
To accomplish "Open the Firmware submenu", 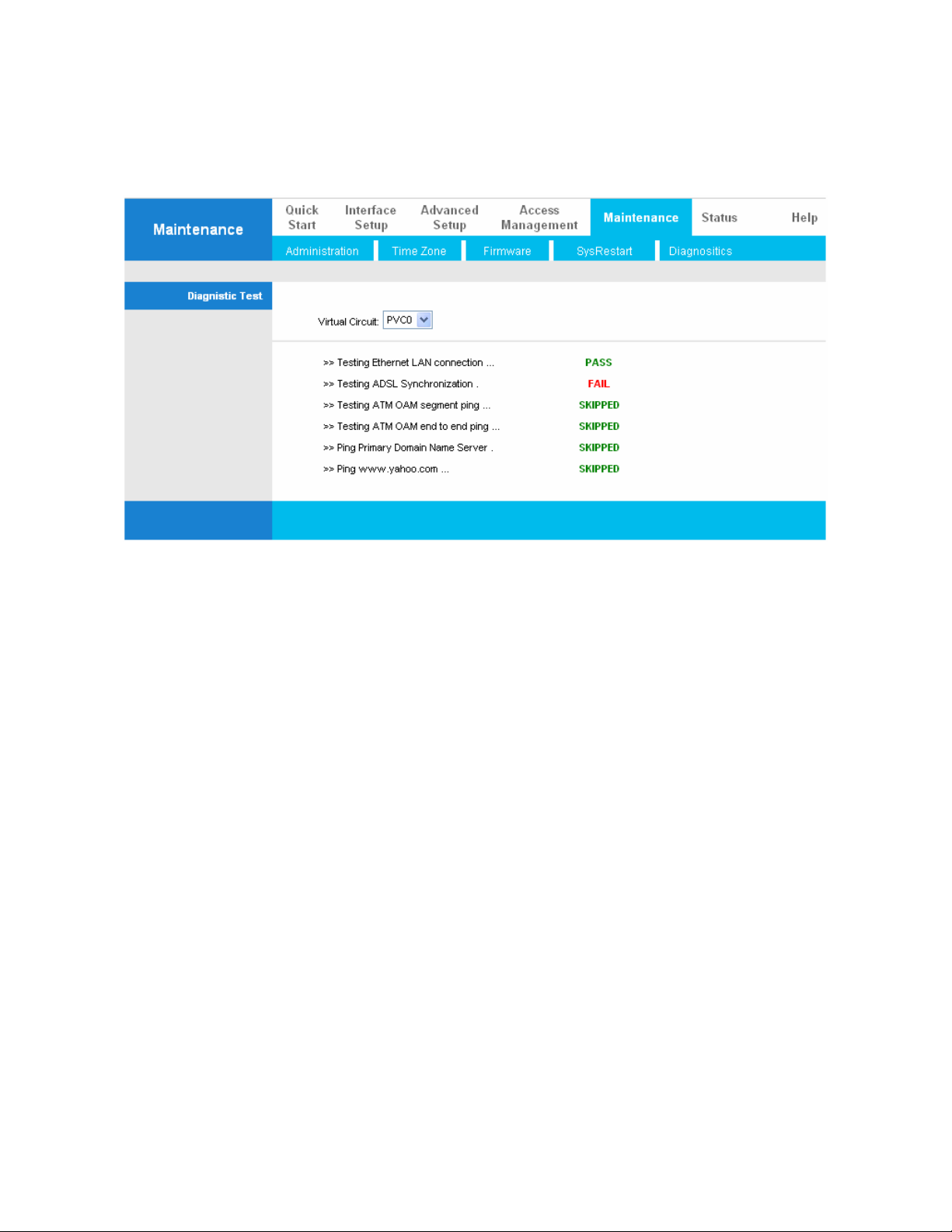I will pos(507,251).
